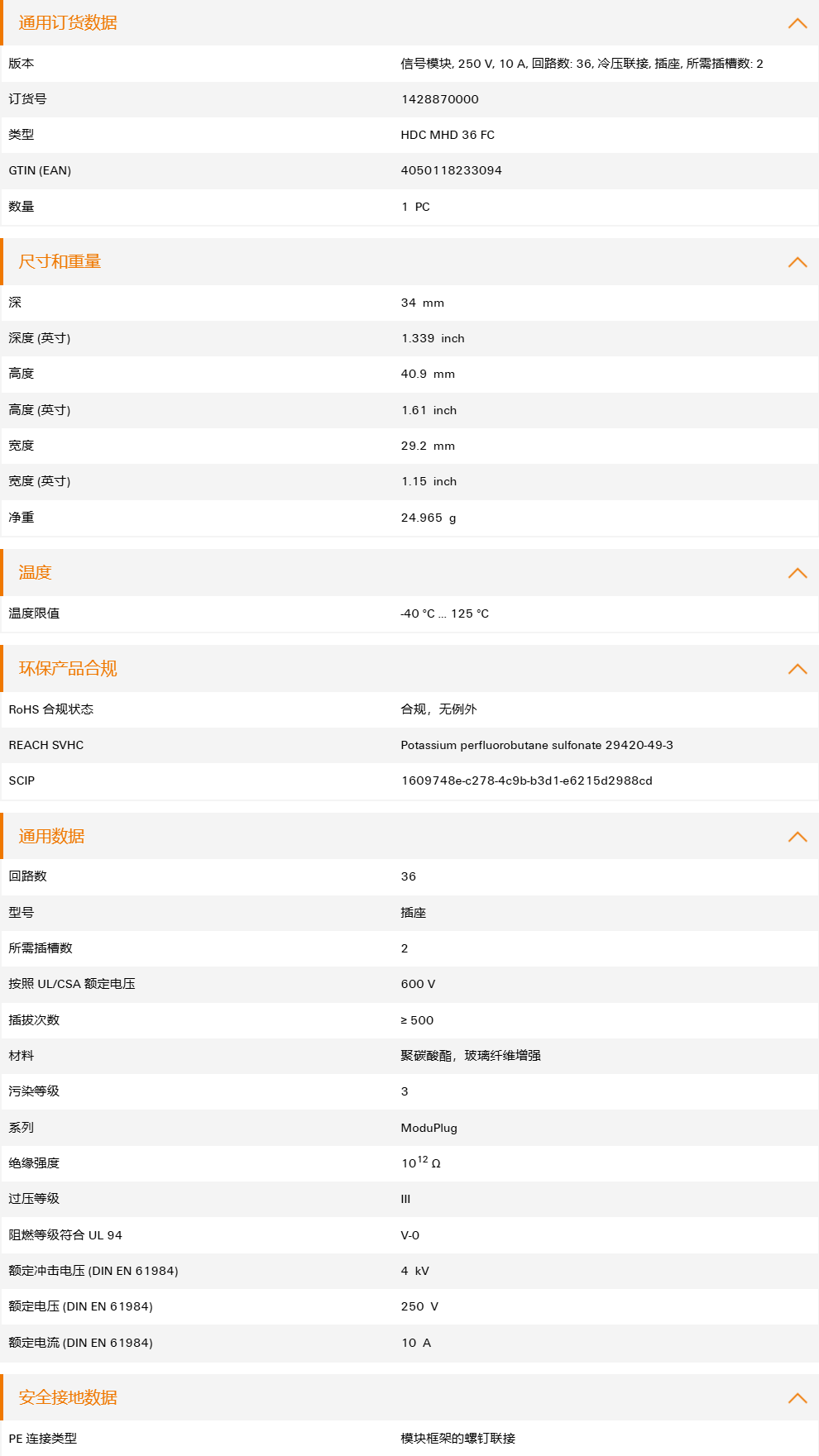Image resolution: width=819 pixels, height=1456 pixels.
Task: Click material value 聚碳酸酯，玻璃纤维增强
Action: (471, 1056)
